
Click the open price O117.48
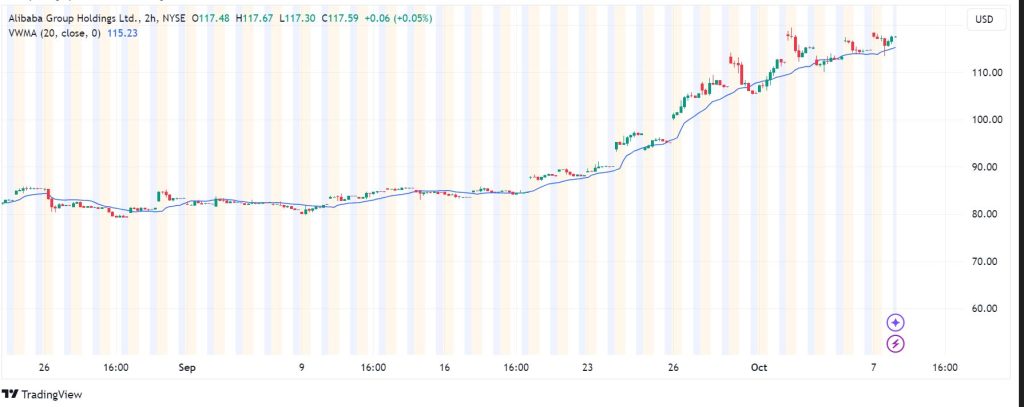tap(212, 19)
